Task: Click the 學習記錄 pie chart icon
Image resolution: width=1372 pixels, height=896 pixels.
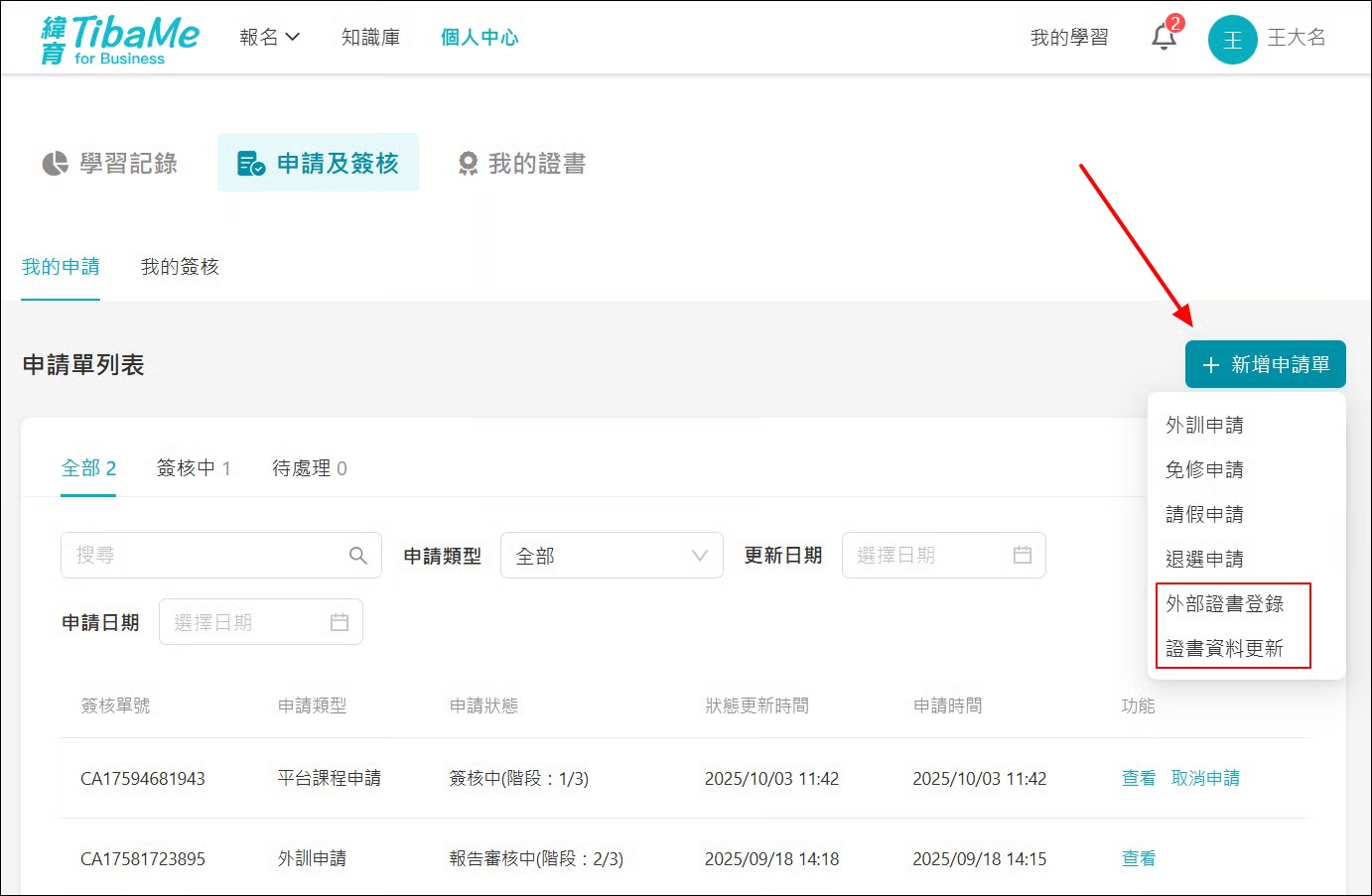Action: coord(56,164)
